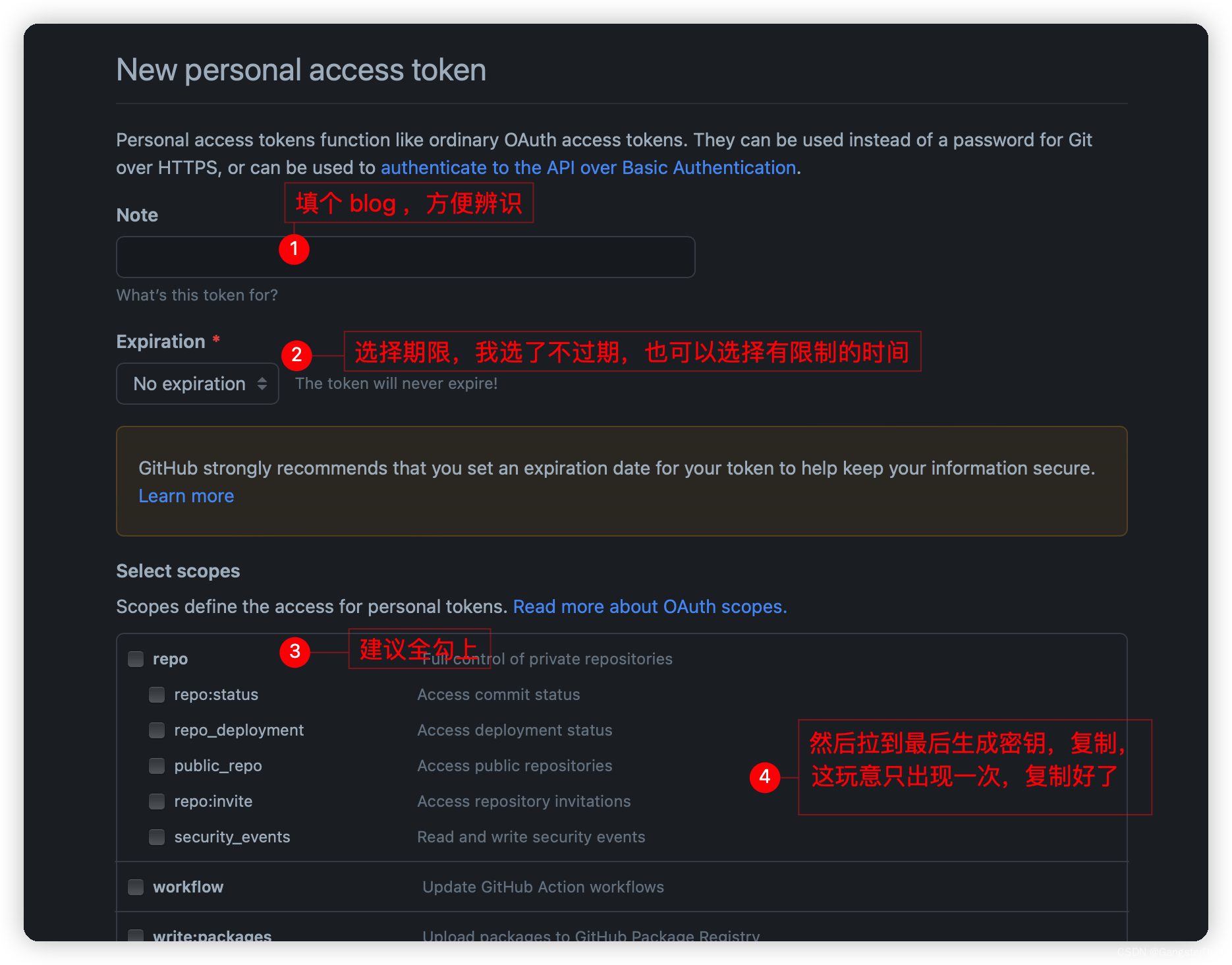Screen dimensions: 1232x965
Task: Click the red number 4 annotation marker
Action: point(765,777)
